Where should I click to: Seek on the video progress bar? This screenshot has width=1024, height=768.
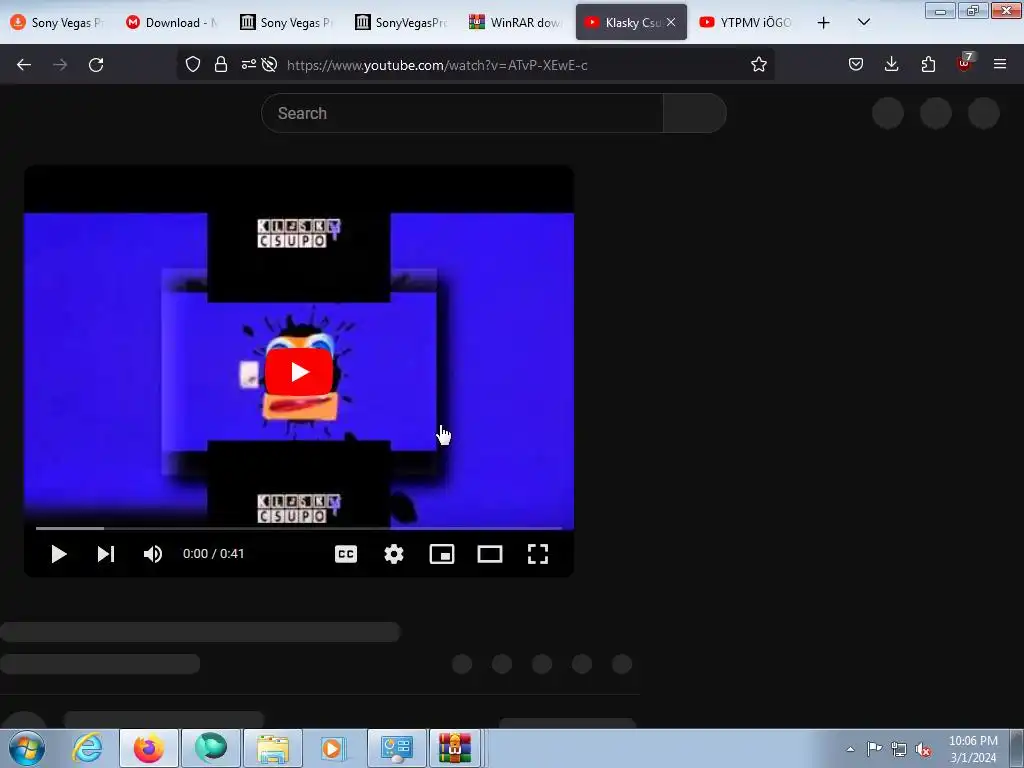[x=298, y=528]
